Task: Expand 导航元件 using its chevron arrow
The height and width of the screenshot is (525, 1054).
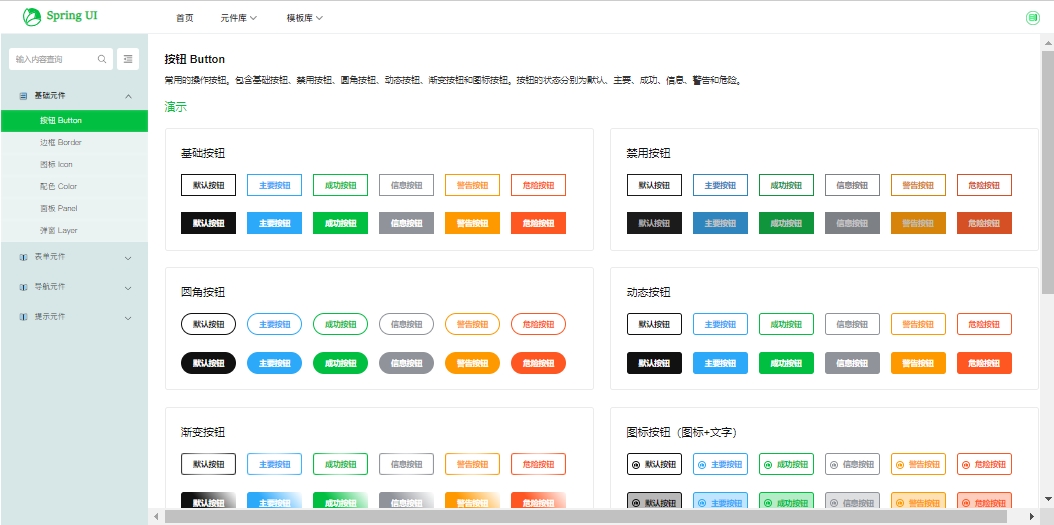Action: 128,288
